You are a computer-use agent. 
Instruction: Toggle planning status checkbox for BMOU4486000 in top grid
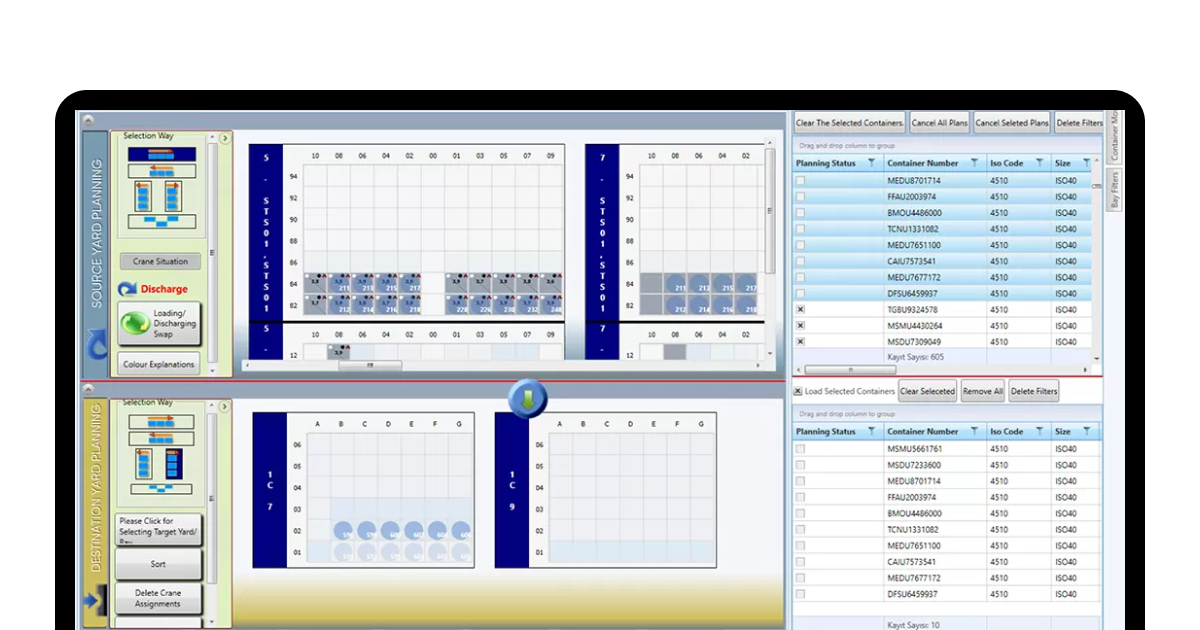point(800,213)
